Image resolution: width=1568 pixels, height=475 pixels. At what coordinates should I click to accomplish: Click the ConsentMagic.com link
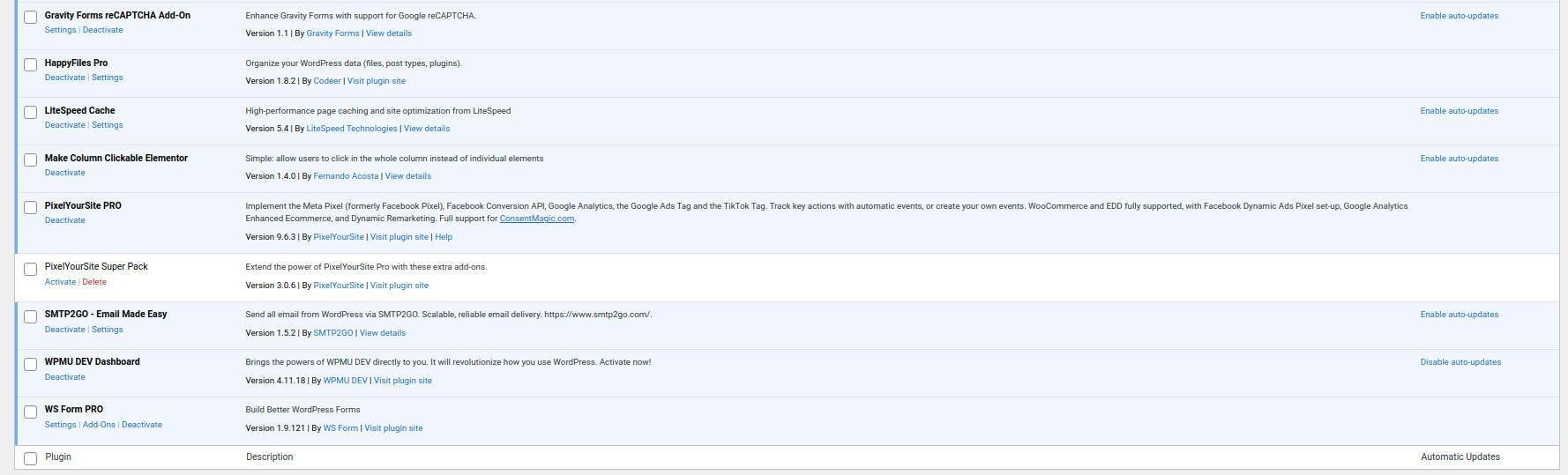(536, 219)
